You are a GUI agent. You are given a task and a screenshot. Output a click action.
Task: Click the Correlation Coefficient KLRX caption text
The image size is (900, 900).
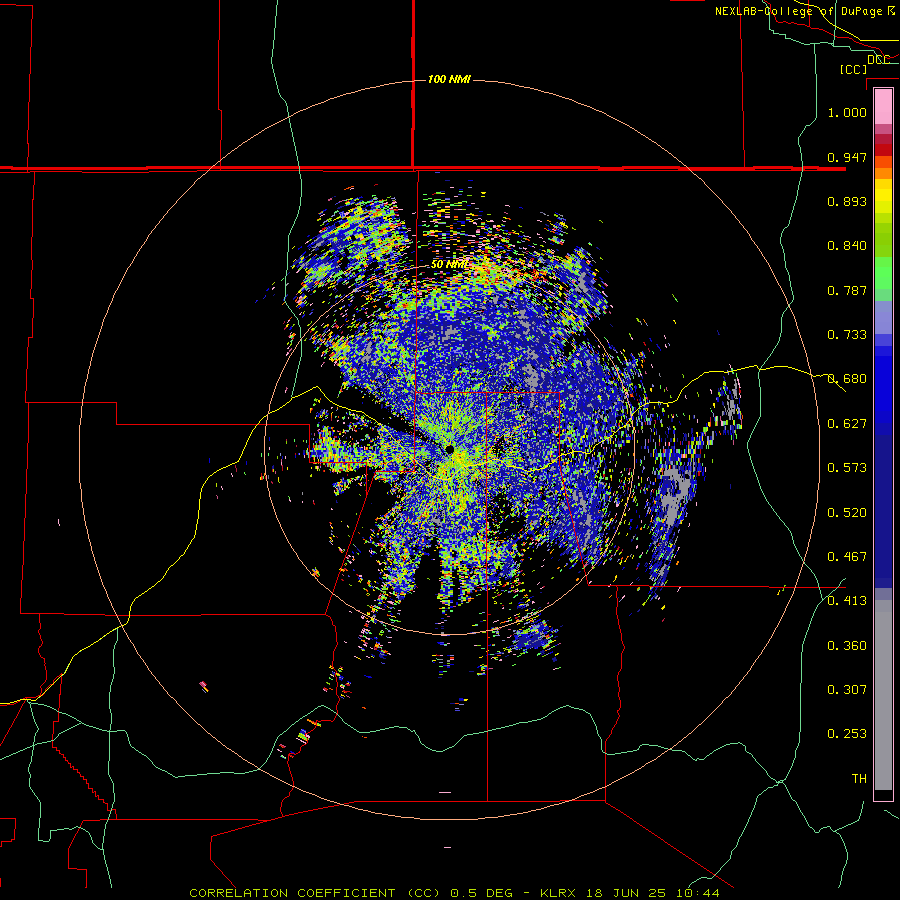[x=454, y=893]
